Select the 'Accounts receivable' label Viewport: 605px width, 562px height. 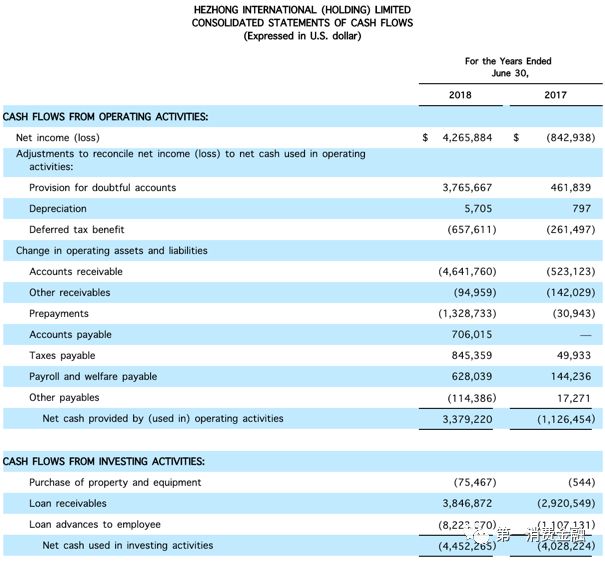pos(76,272)
